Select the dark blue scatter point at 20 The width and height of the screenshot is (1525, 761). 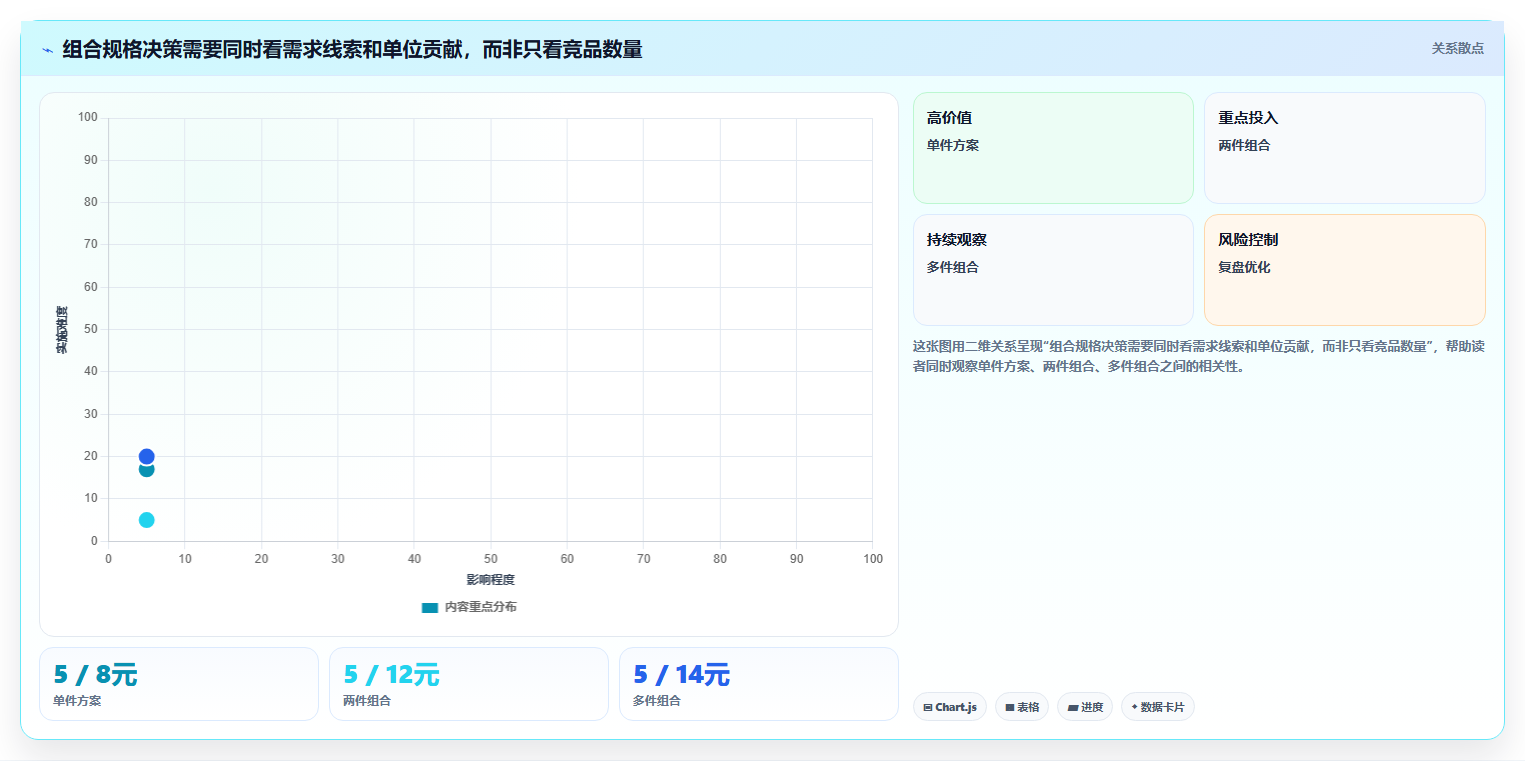coord(146,456)
